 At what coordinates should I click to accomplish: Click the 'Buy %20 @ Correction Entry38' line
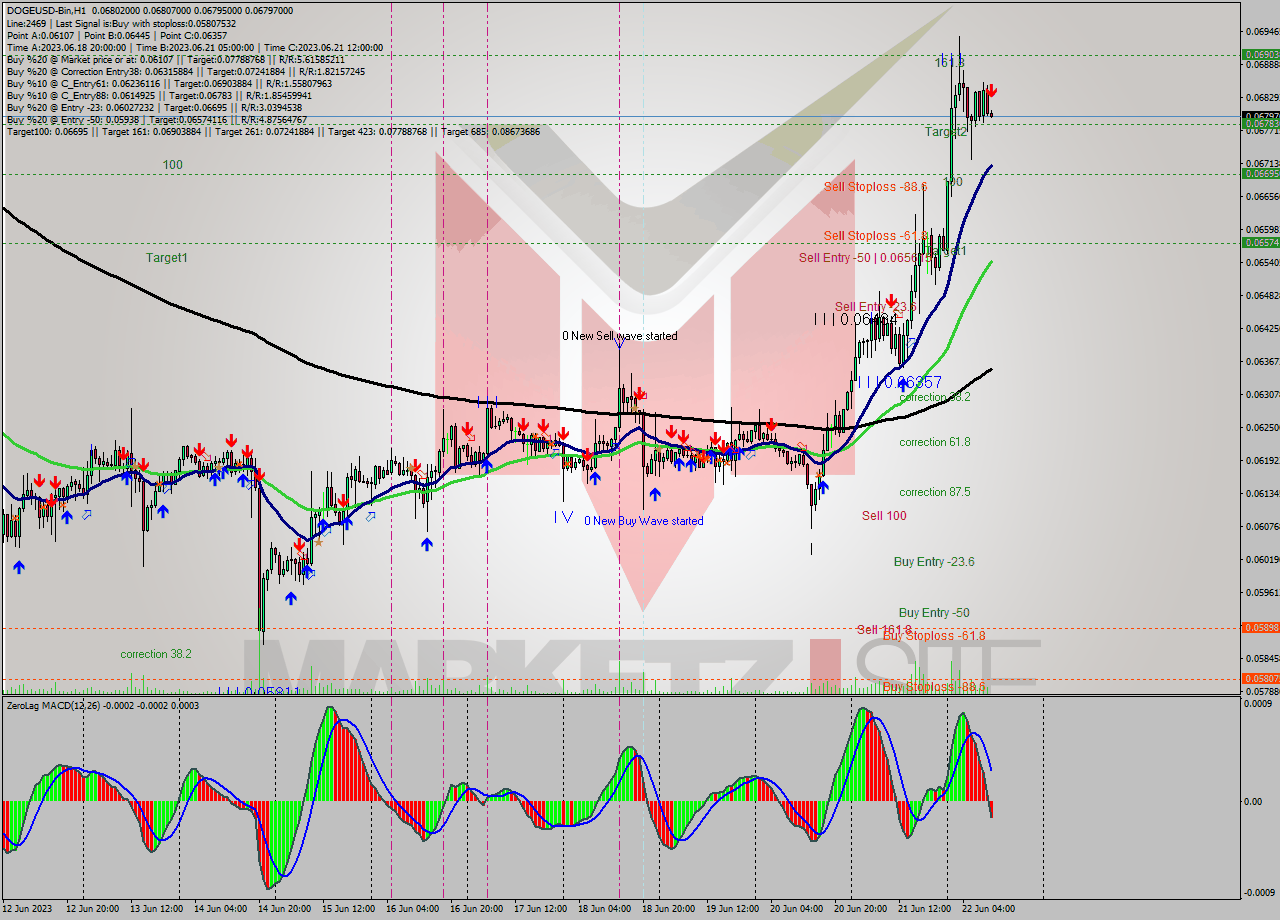[x=185, y=71]
